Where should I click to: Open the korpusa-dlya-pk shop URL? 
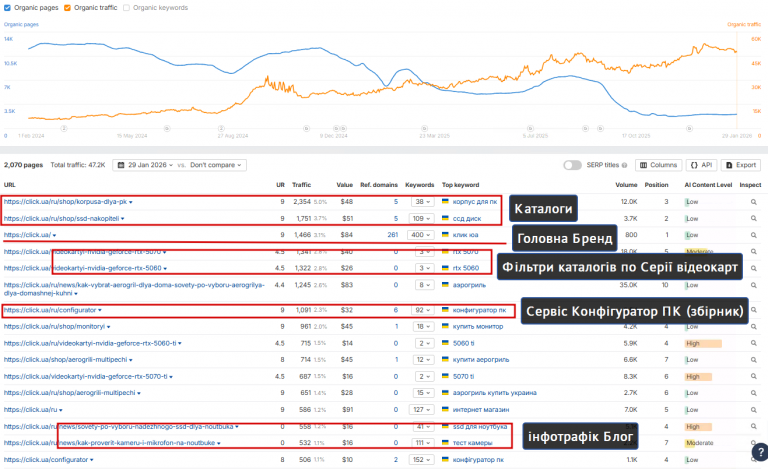(x=65, y=202)
